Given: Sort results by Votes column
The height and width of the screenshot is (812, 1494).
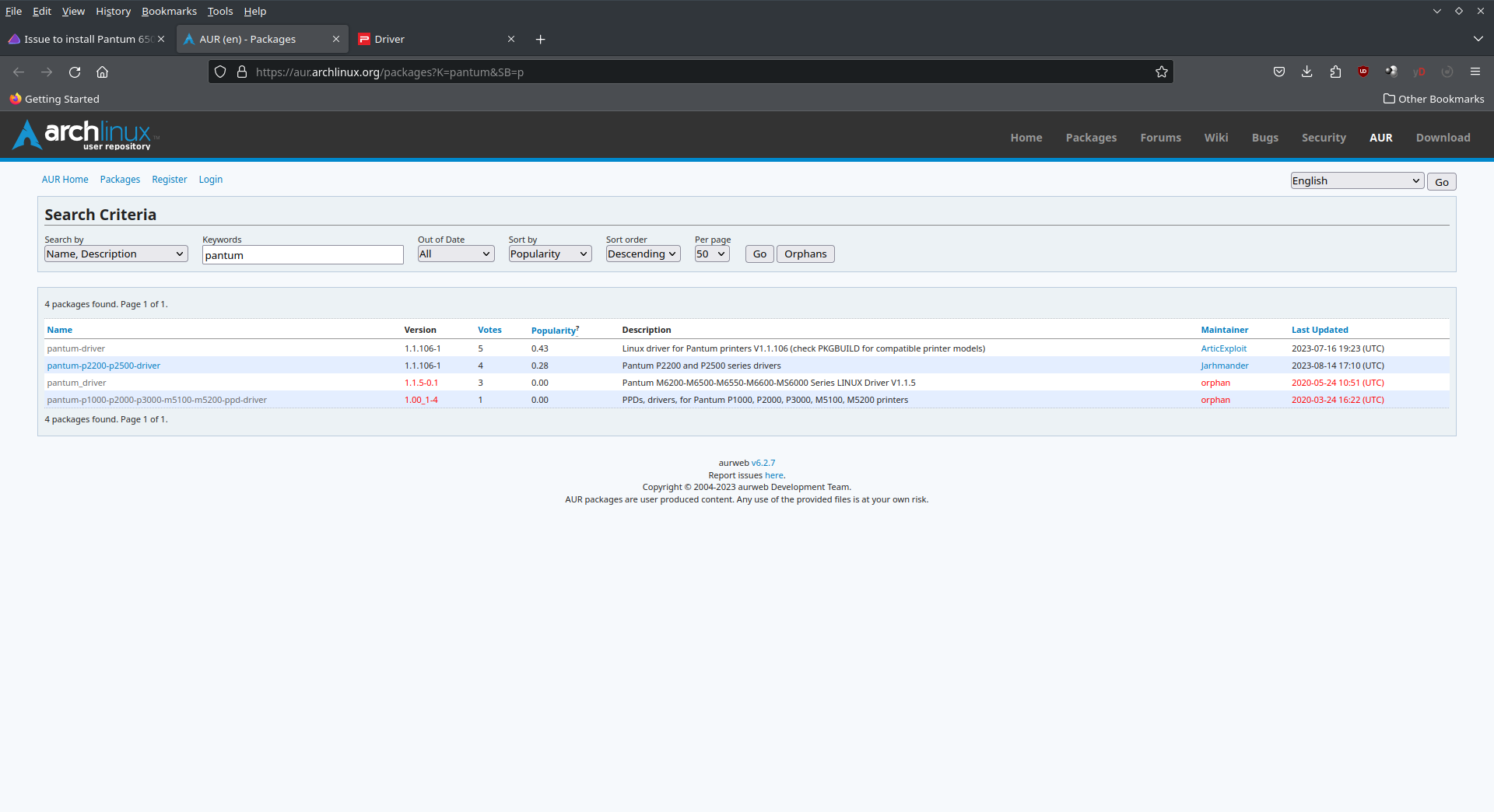Looking at the screenshot, I should pyautogui.click(x=489, y=330).
